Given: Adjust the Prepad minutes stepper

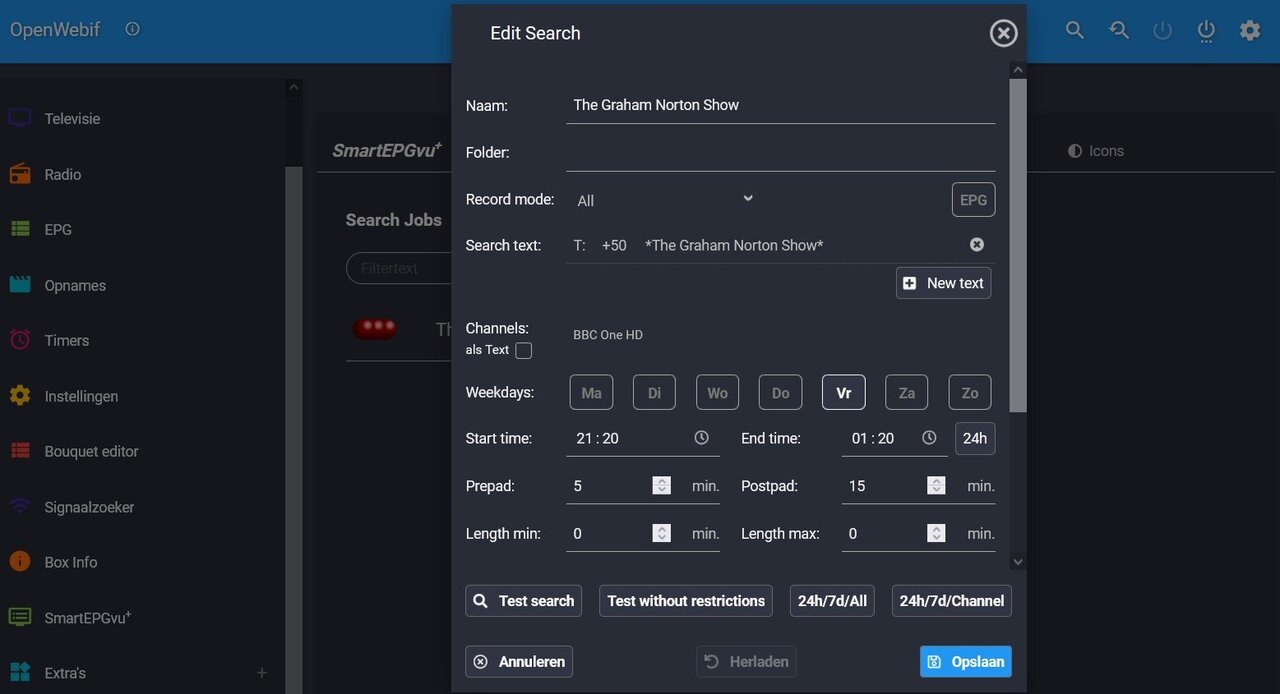Looking at the screenshot, I should pos(661,486).
